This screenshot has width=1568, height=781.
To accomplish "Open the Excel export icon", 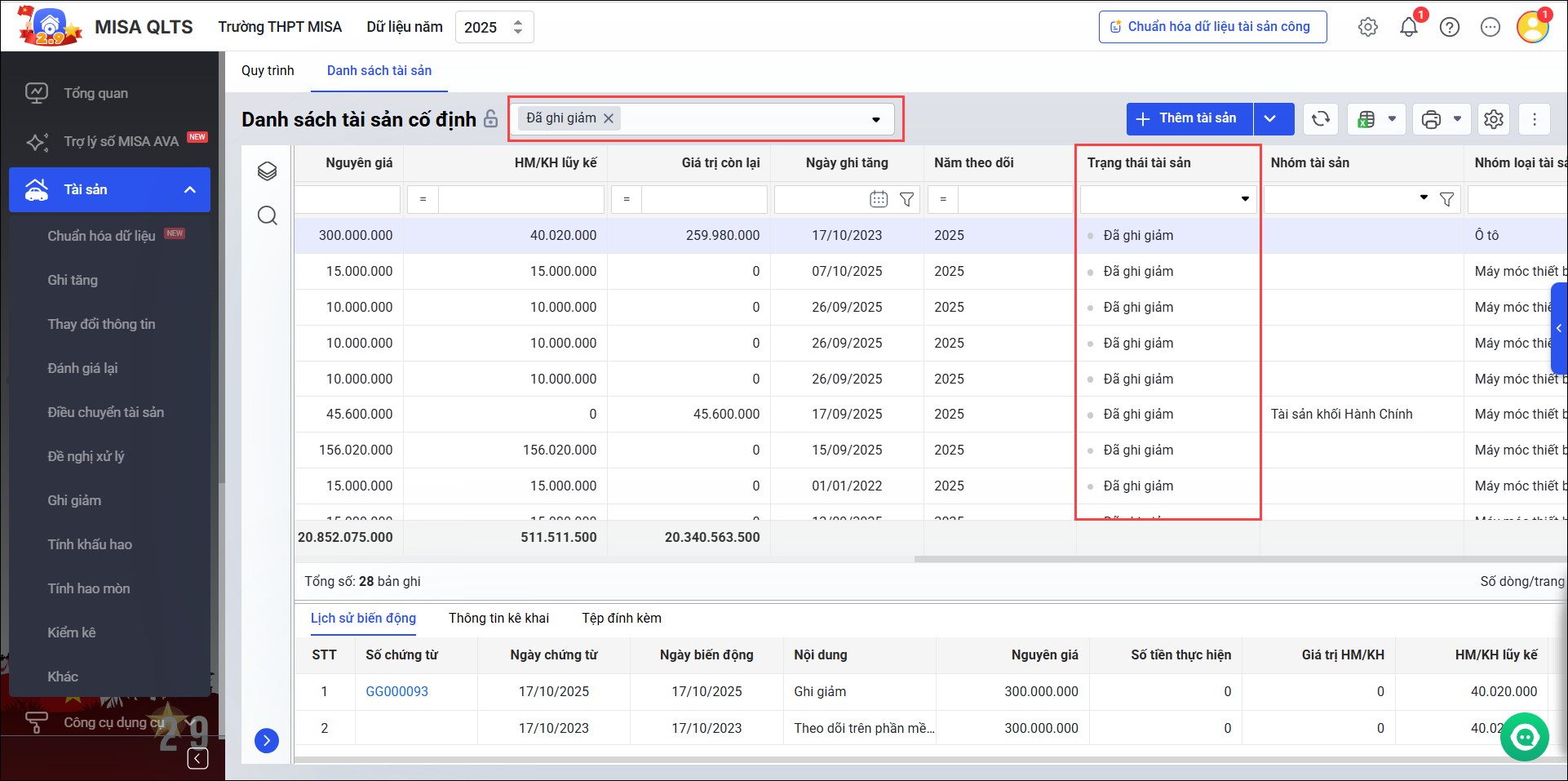I will 1366,119.
